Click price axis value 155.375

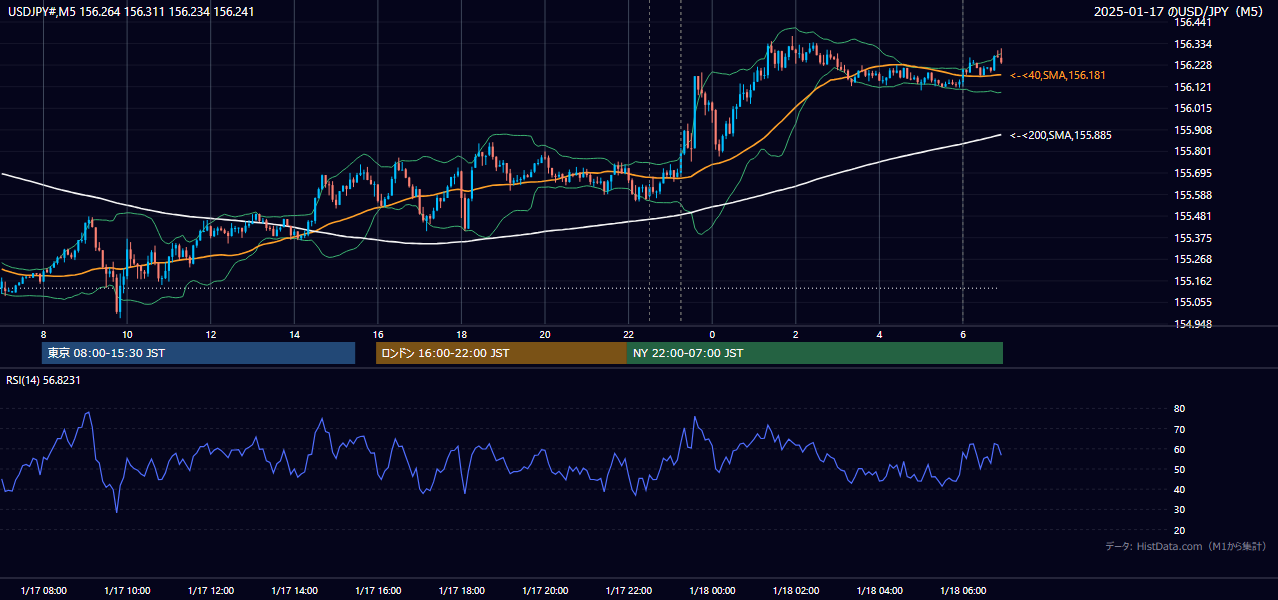[x=1193, y=238]
